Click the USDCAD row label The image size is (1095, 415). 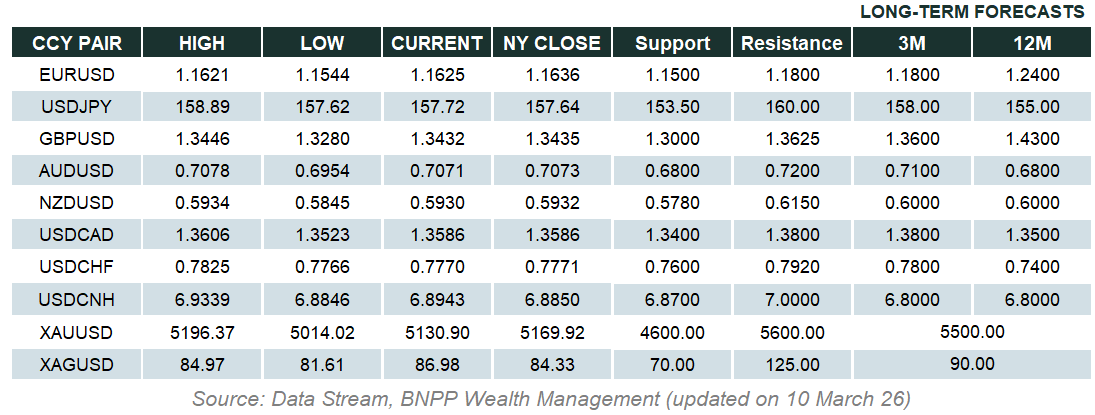(x=77, y=236)
